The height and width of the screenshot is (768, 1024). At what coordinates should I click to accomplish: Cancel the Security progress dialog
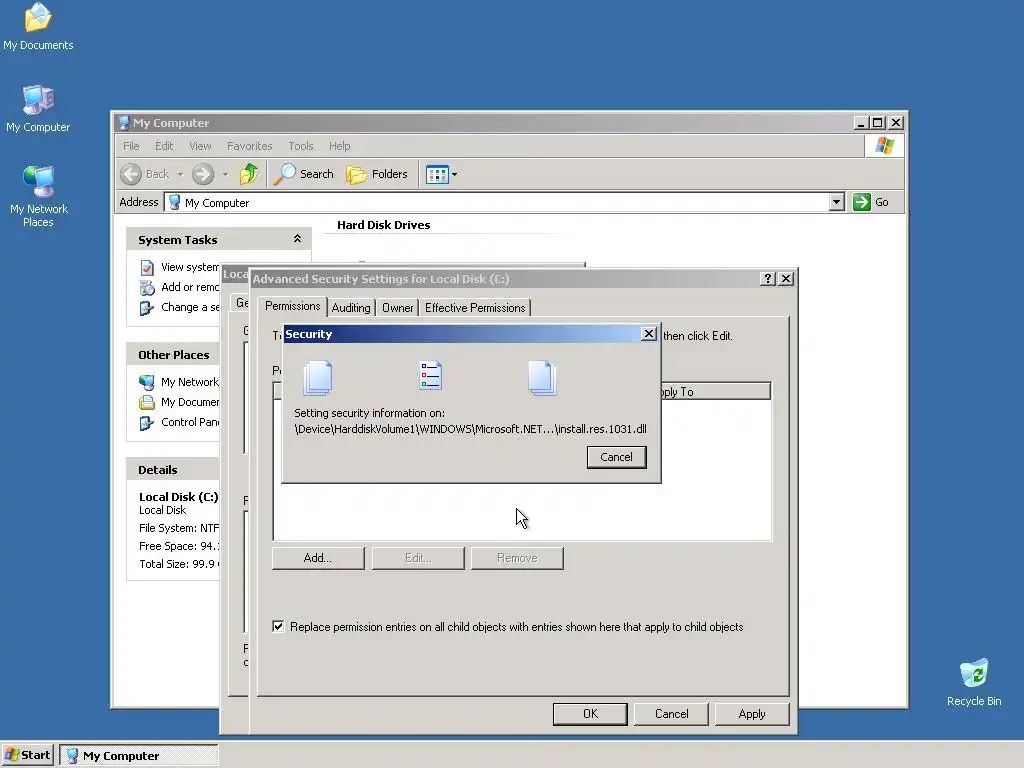point(616,457)
